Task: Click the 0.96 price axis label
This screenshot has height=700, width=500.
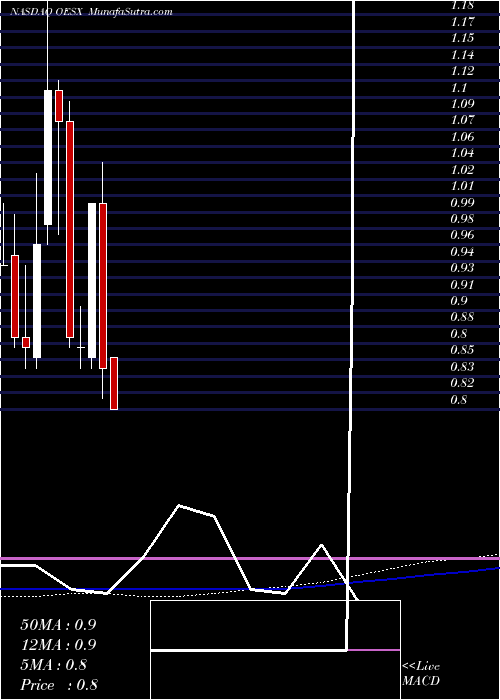Action: (x=462, y=235)
